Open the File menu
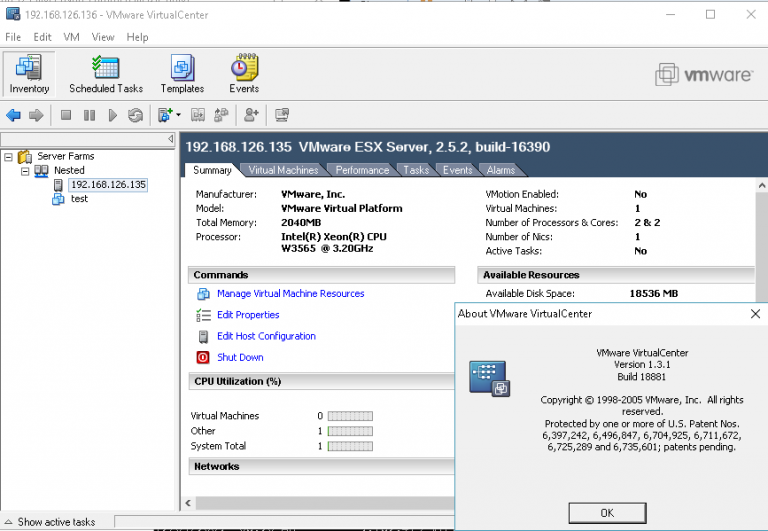This screenshot has height=531, width=768. 13,37
